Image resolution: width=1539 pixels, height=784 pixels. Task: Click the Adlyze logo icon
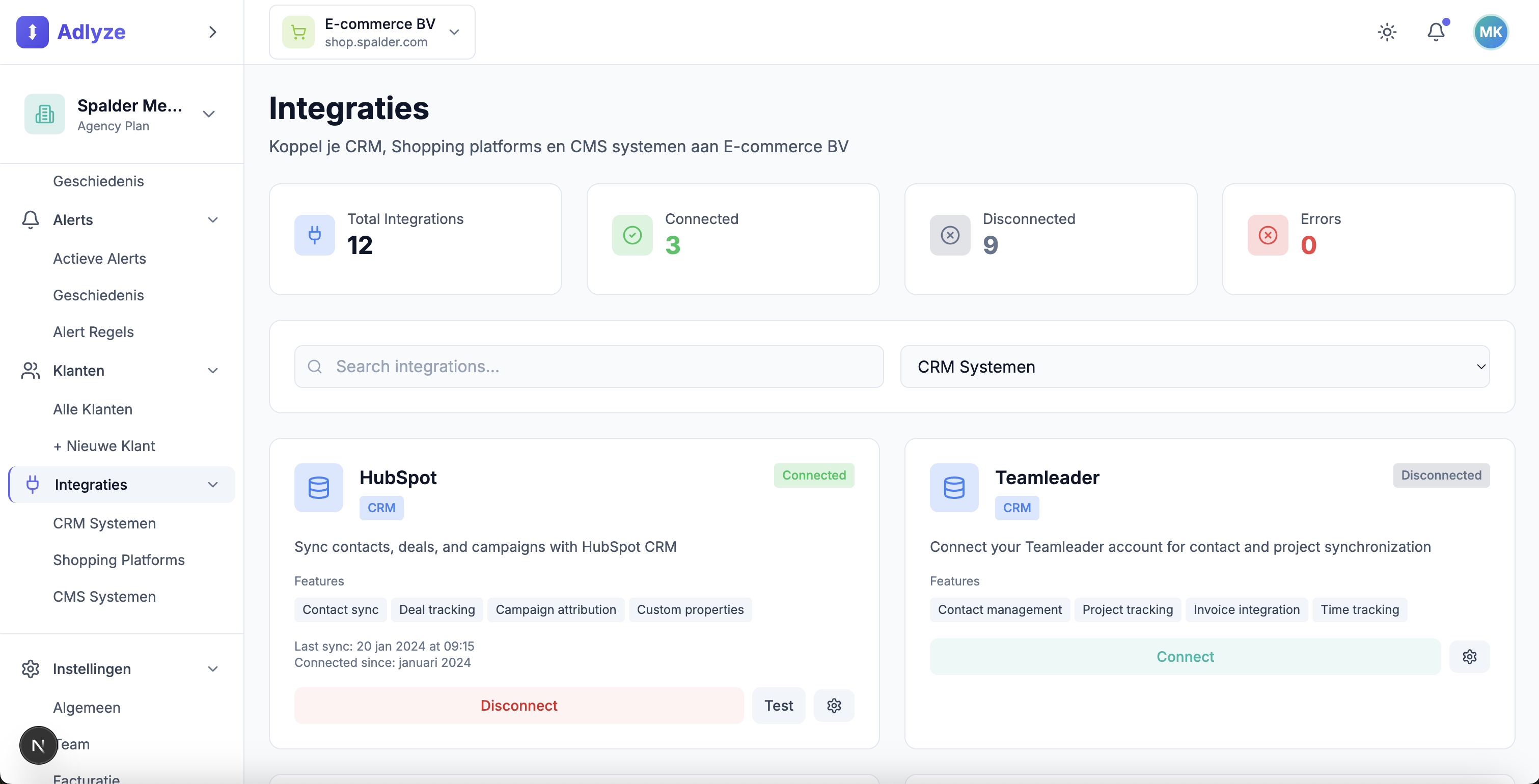click(x=33, y=32)
